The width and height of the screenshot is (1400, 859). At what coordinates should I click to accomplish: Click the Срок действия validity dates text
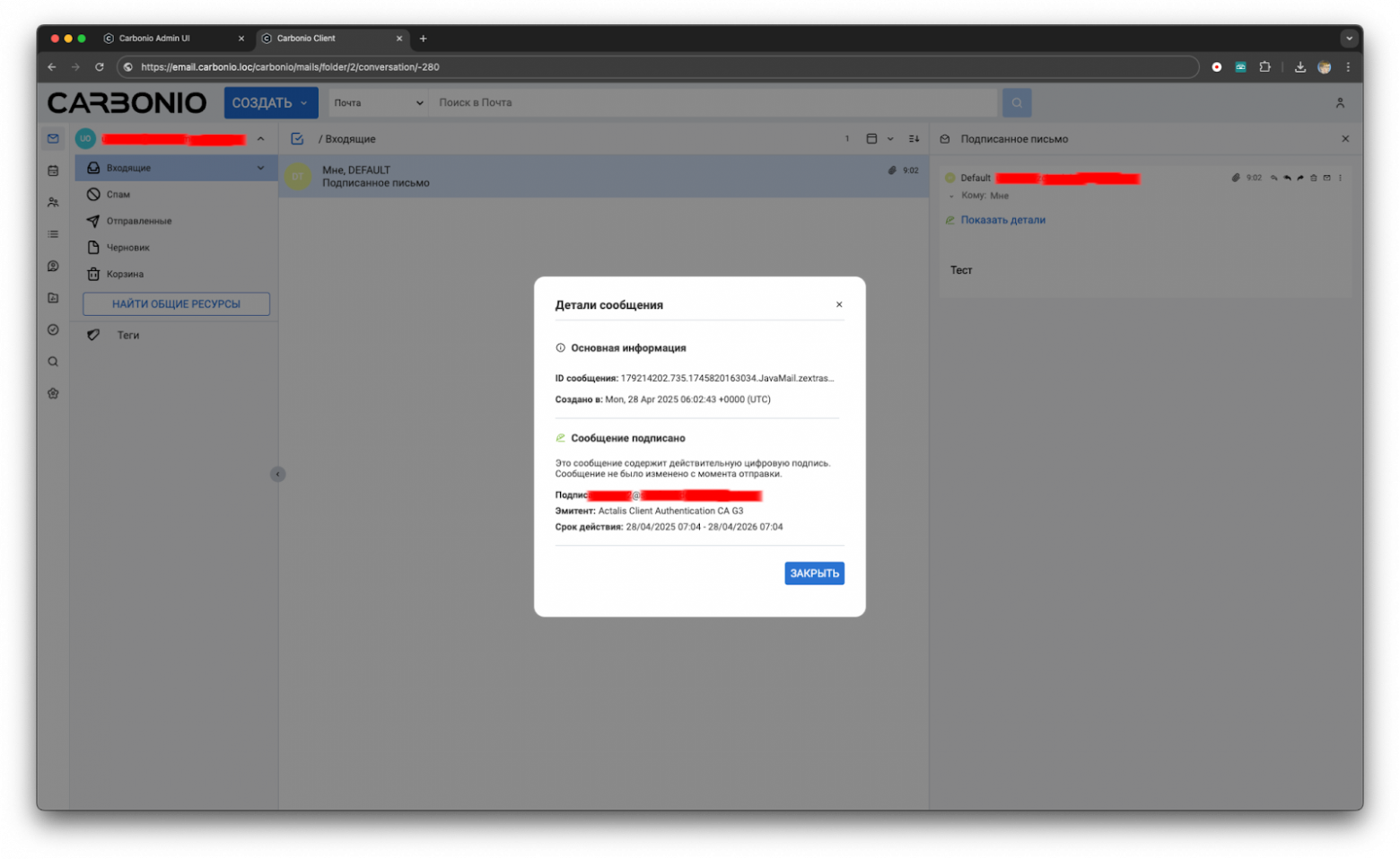click(x=669, y=528)
